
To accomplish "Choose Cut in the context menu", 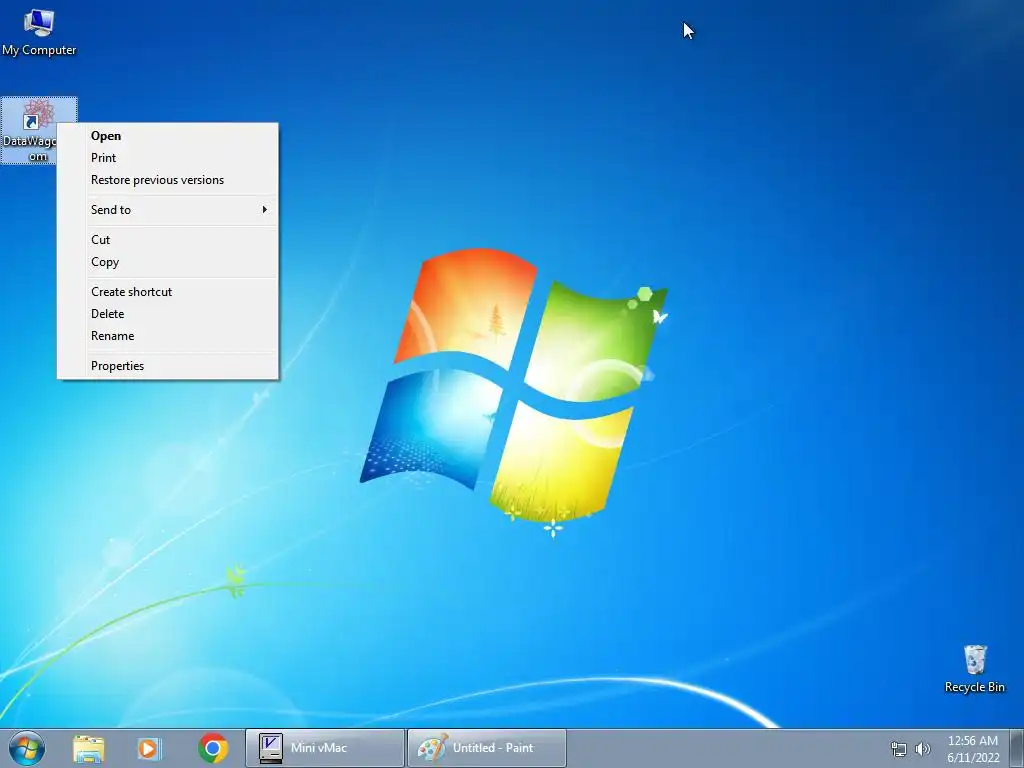I will tap(168, 240).
